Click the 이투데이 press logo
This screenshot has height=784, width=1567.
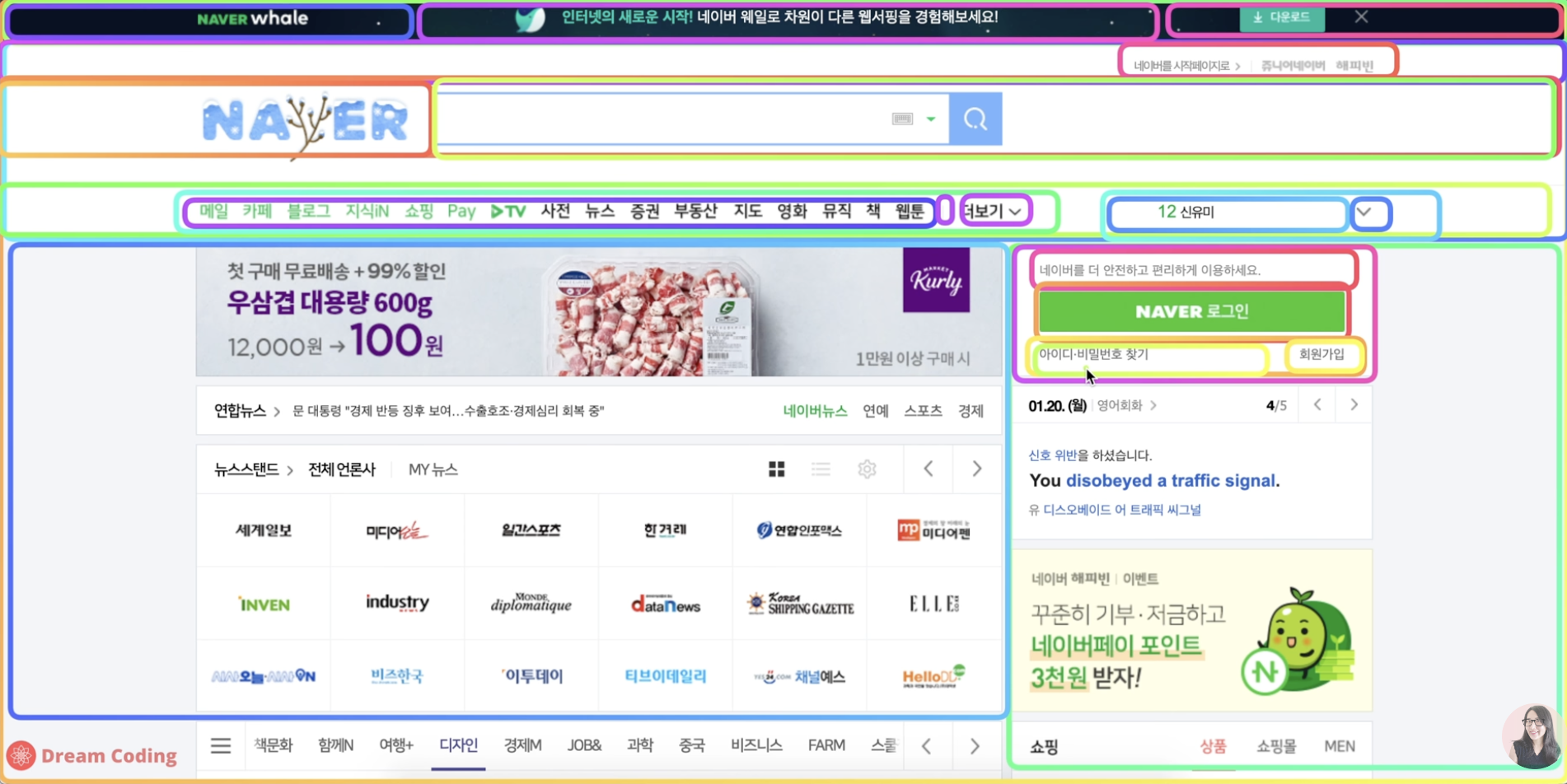531,676
